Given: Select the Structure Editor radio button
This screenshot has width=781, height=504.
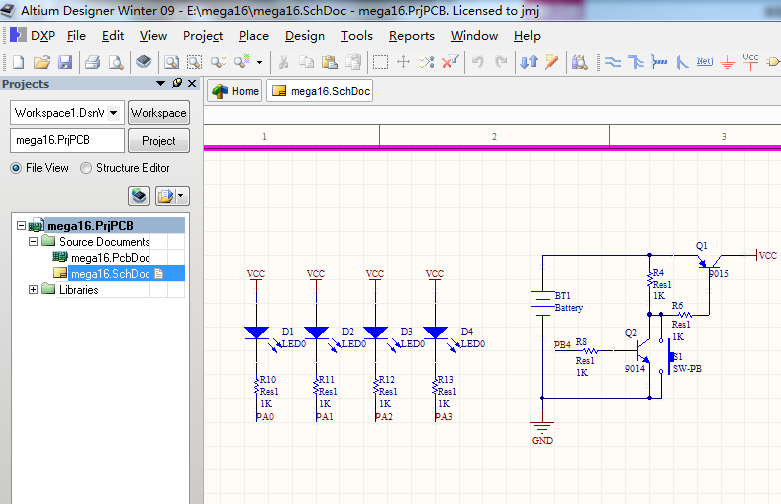Looking at the screenshot, I should 86,168.
